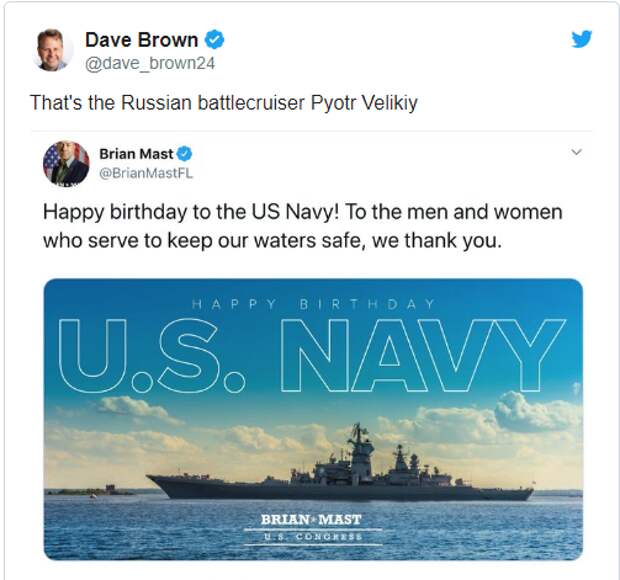Expand the quoted tweet's chevron menu
Screen dimensions: 620x580
575,153
